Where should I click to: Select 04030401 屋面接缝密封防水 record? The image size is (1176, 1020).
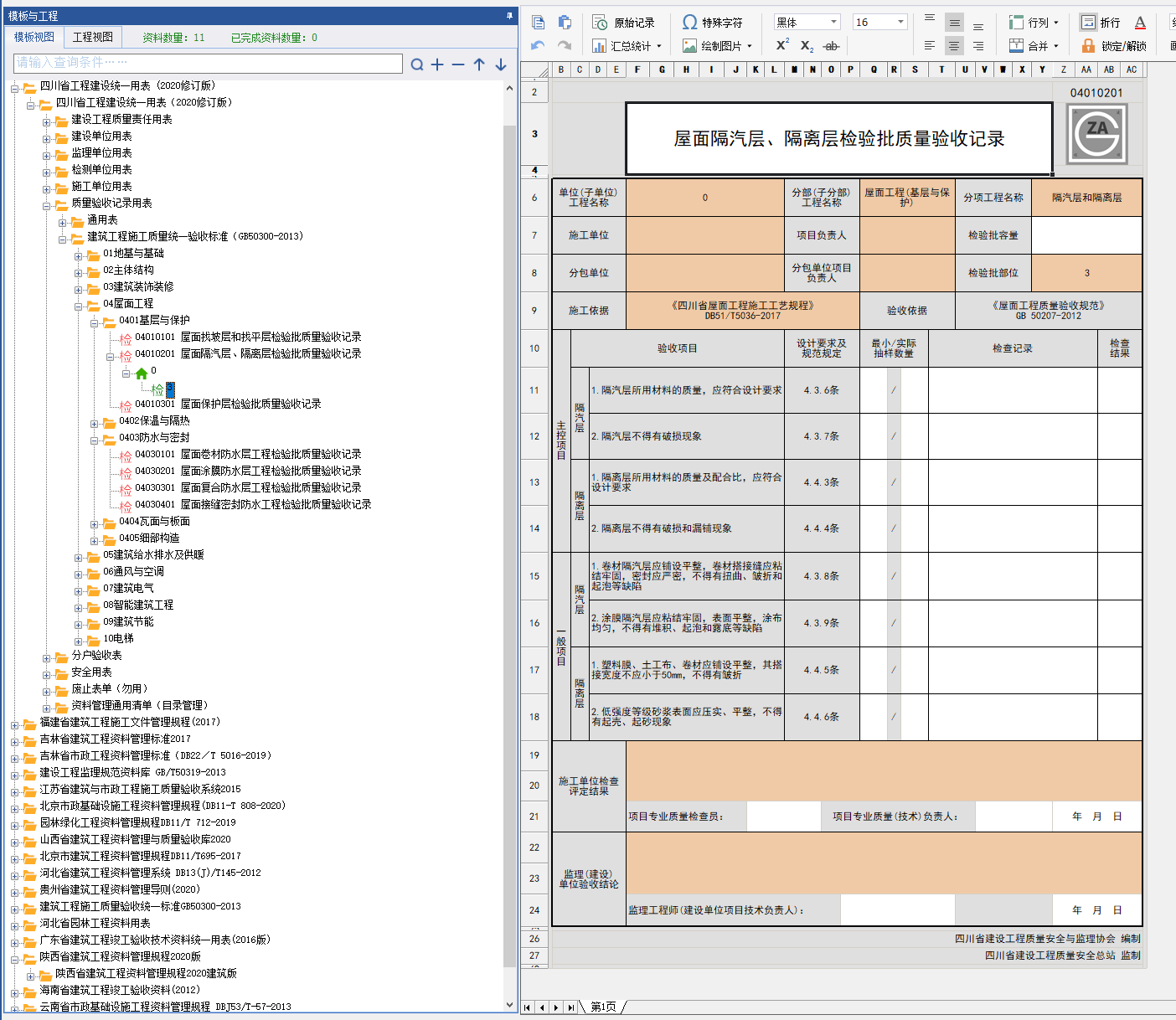[x=253, y=504]
